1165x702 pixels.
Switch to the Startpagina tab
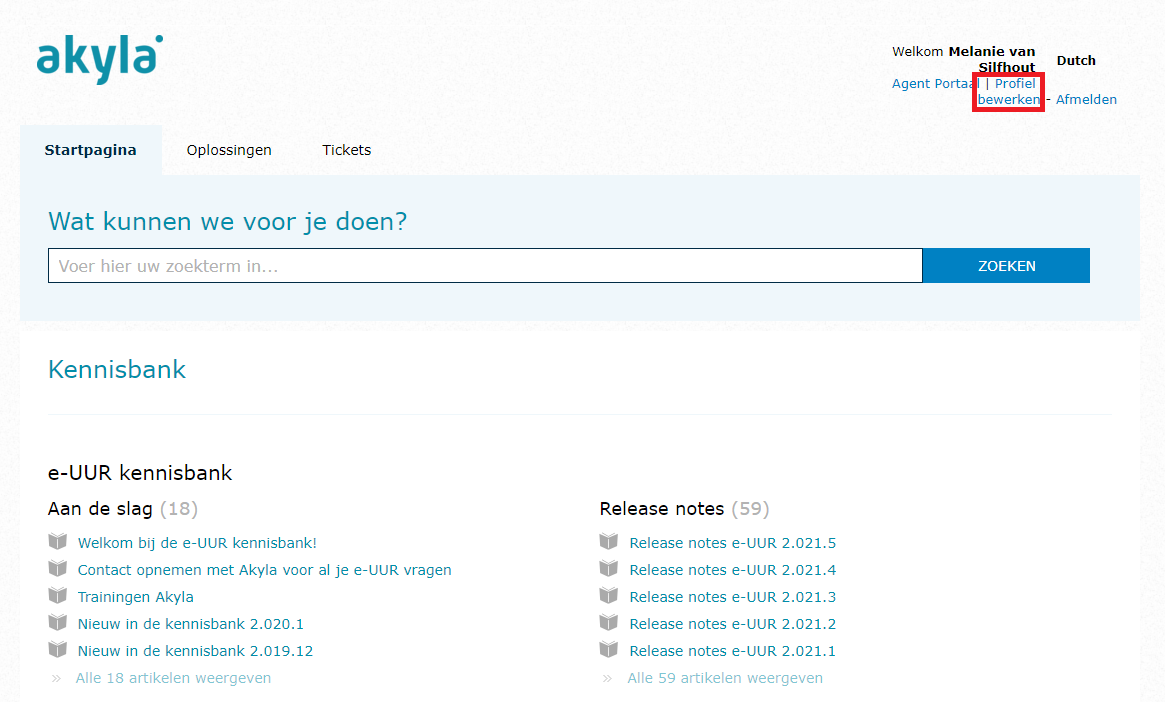point(91,150)
